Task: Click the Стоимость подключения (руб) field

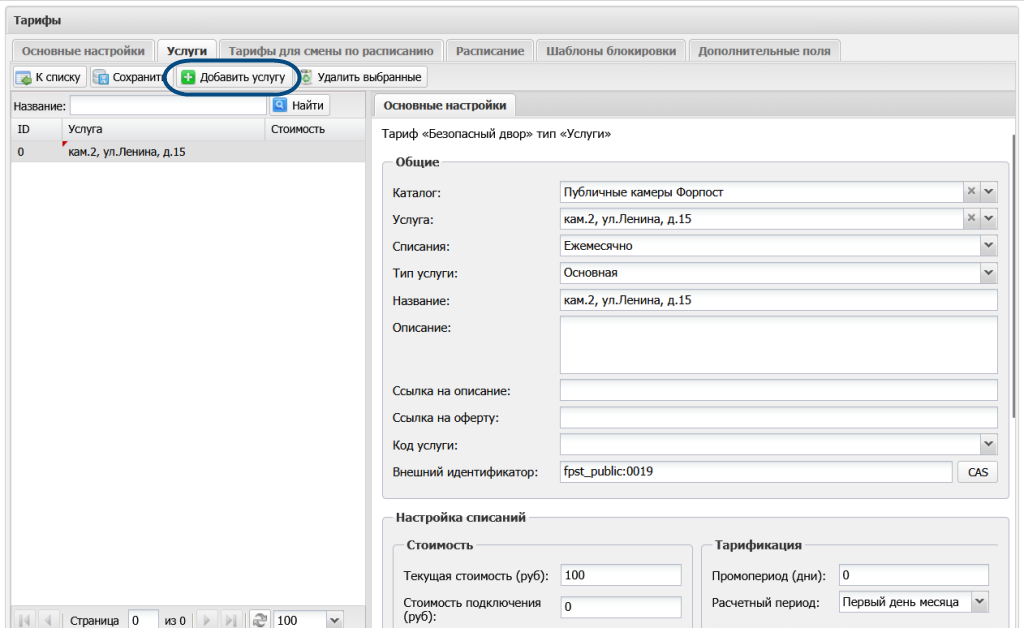Action: [x=621, y=606]
